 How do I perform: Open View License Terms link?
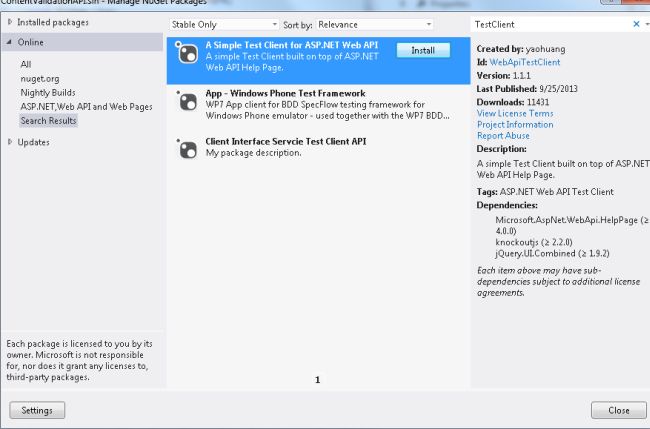click(515, 113)
